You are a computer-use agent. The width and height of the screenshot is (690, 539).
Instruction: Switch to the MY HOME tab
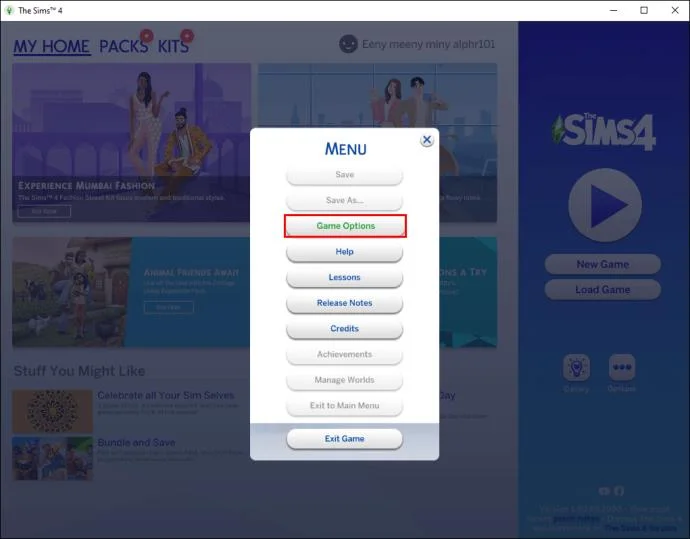point(51,46)
